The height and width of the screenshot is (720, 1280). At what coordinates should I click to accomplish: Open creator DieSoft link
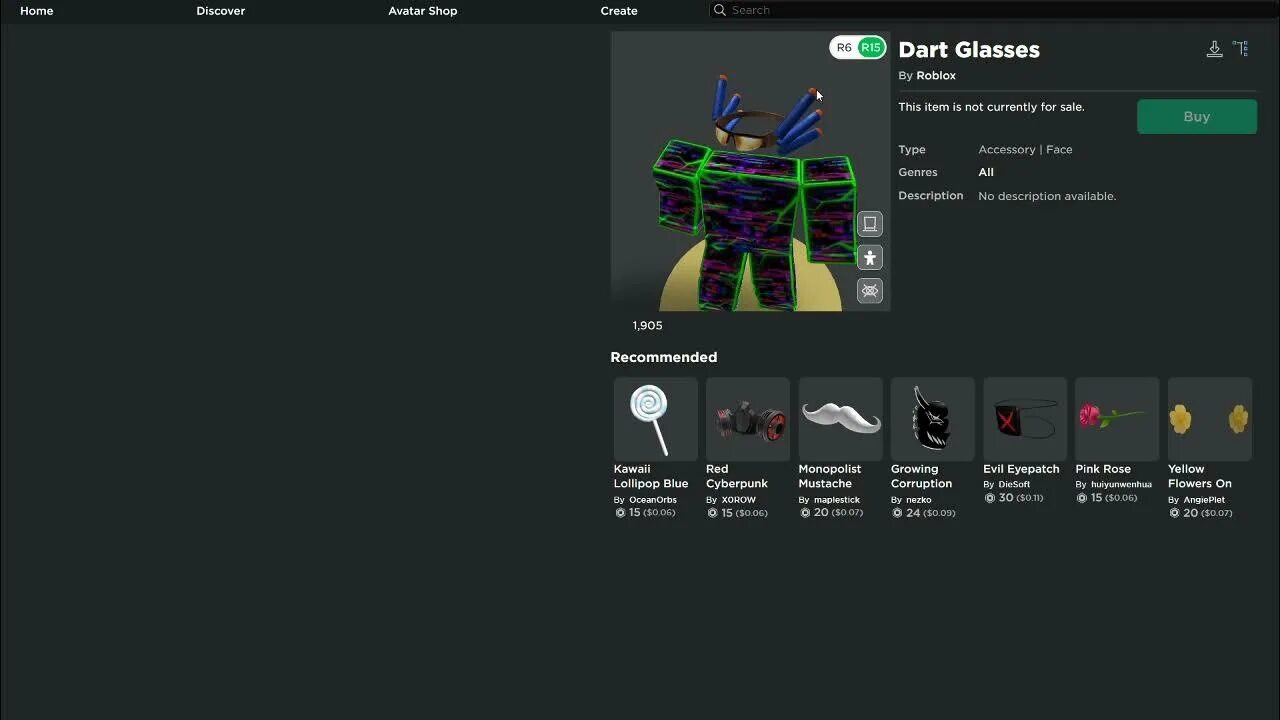coord(1014,484)
